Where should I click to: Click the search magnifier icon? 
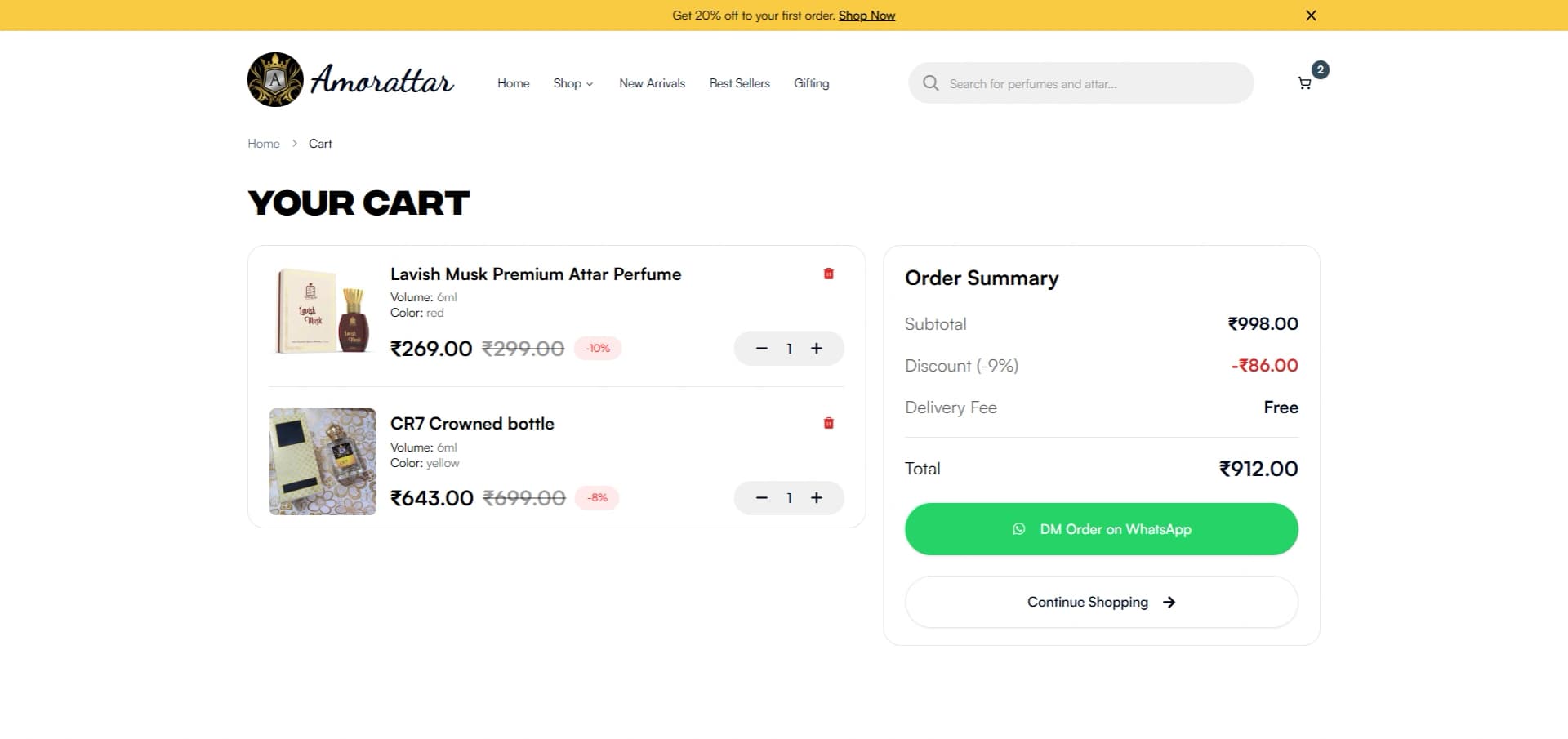point(930,83)
